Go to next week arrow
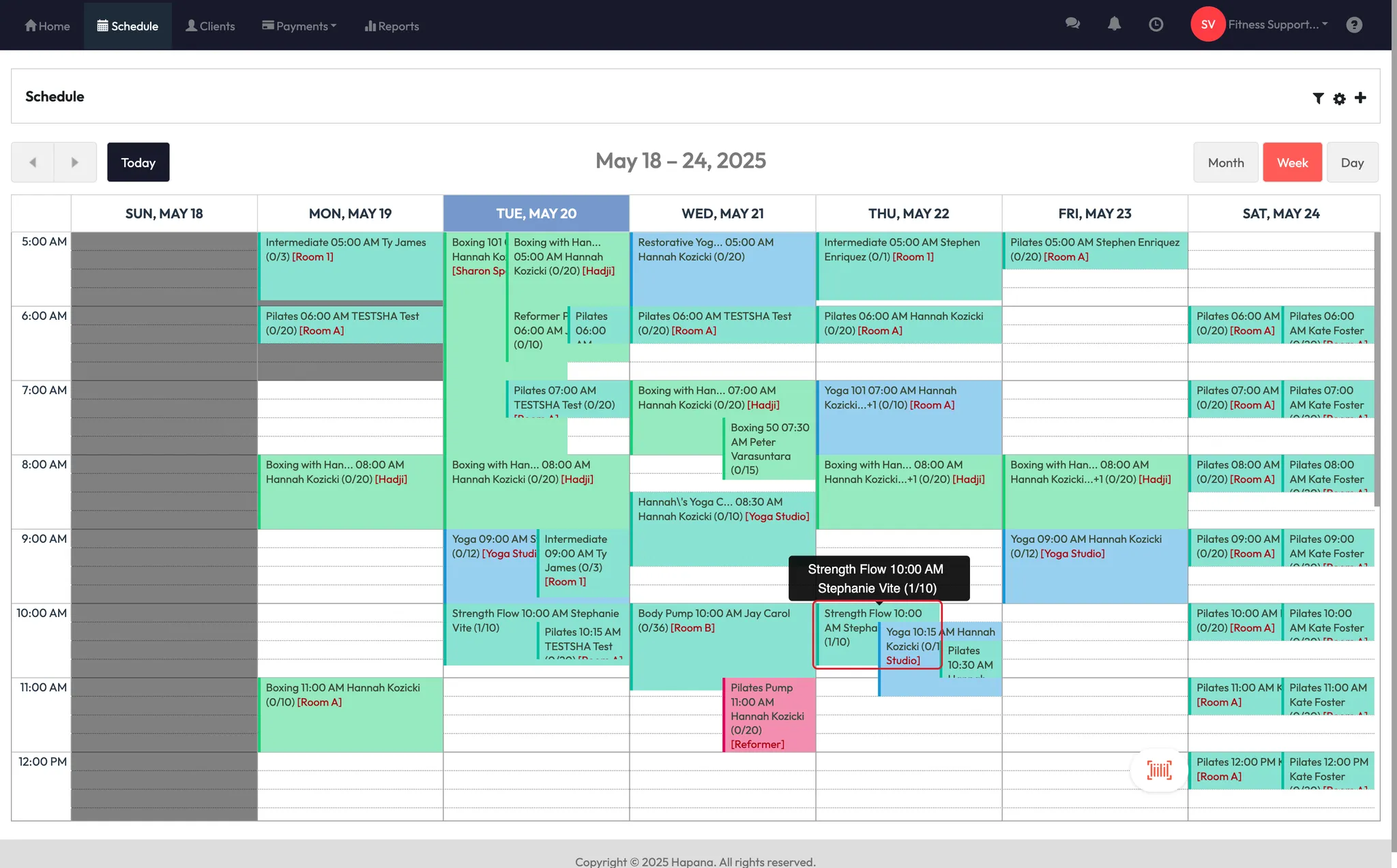Screen dimensions: 1397x868 click(75, 162)
